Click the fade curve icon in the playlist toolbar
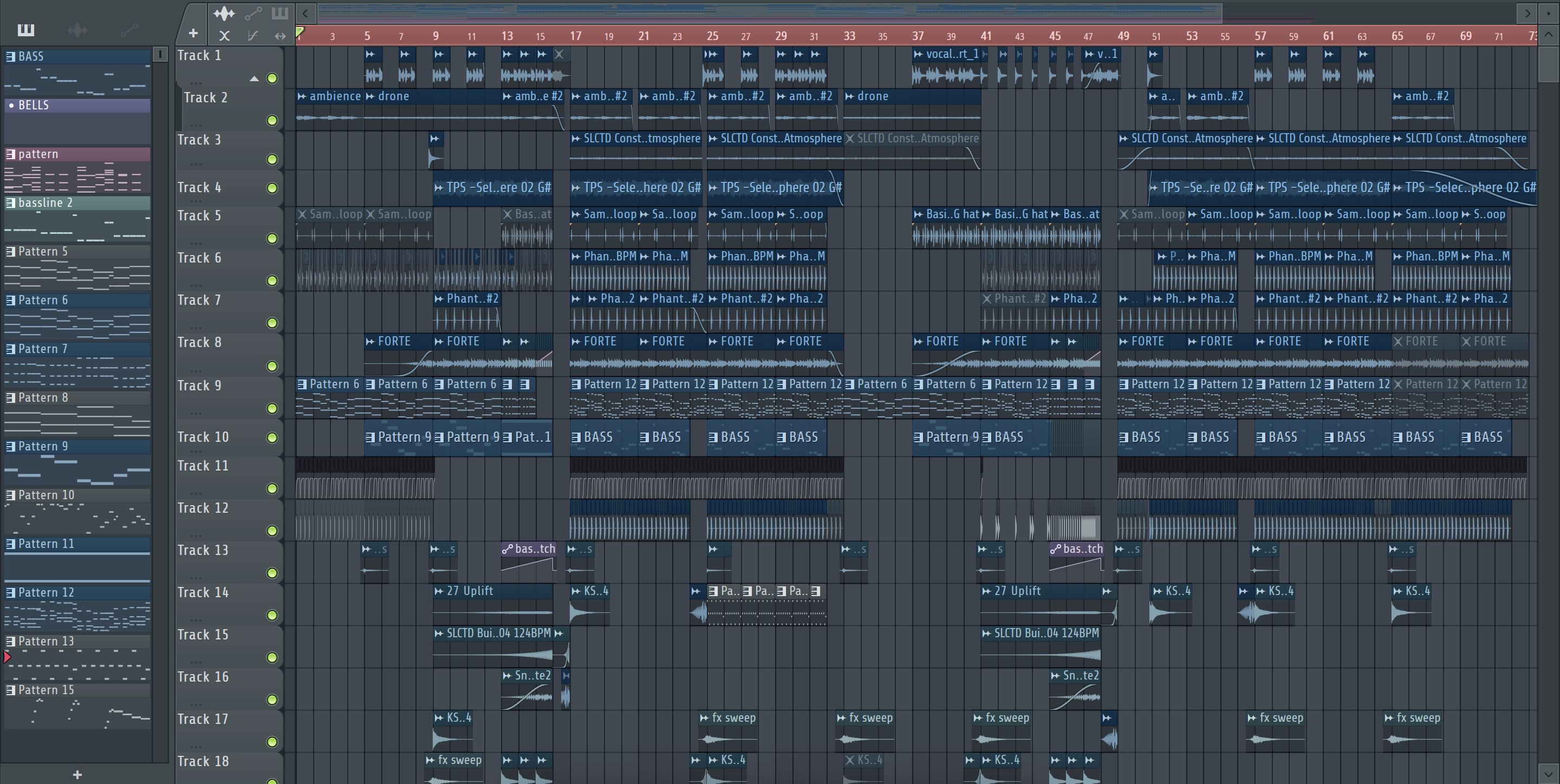Image resolution: width=1560 pixels, height=784 pixels. 253,36
